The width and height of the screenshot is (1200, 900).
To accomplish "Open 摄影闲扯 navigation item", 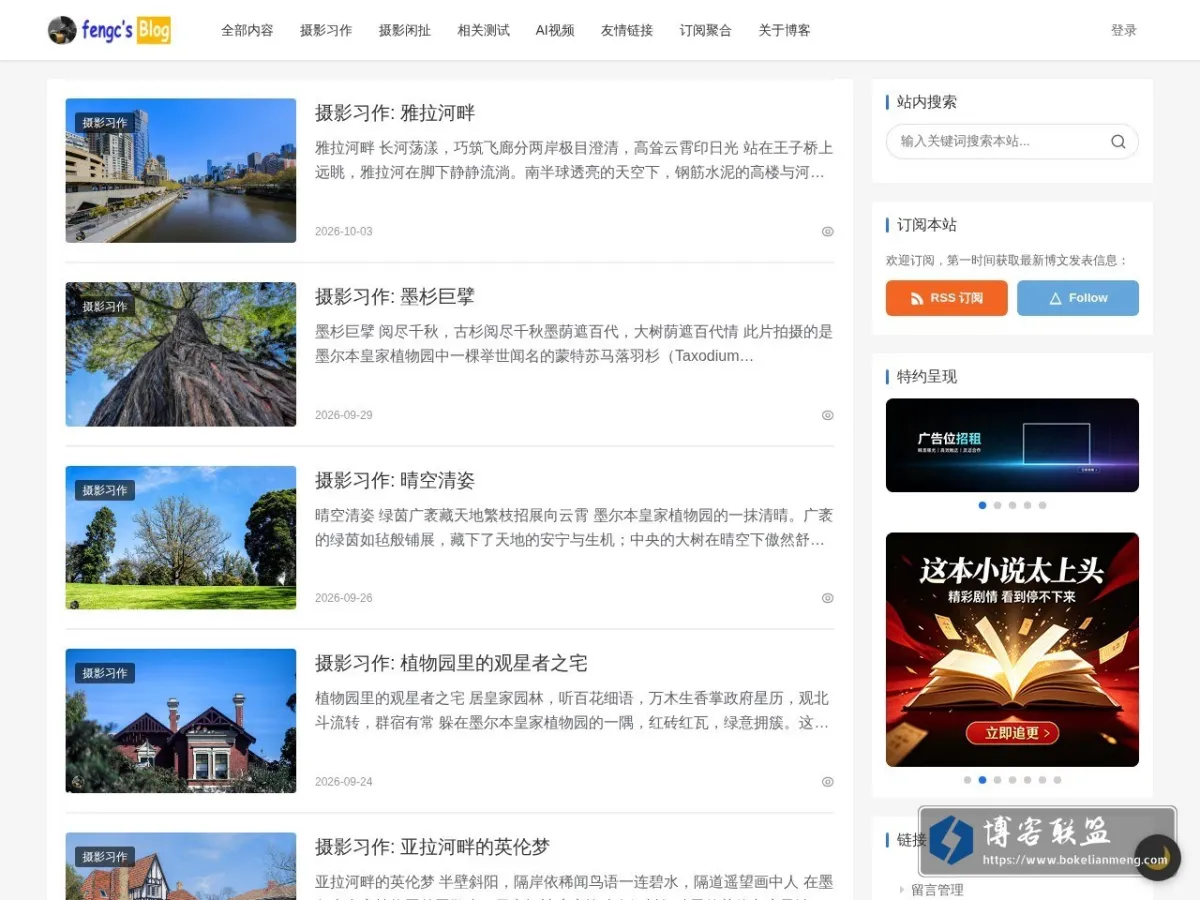I will 405,30.
